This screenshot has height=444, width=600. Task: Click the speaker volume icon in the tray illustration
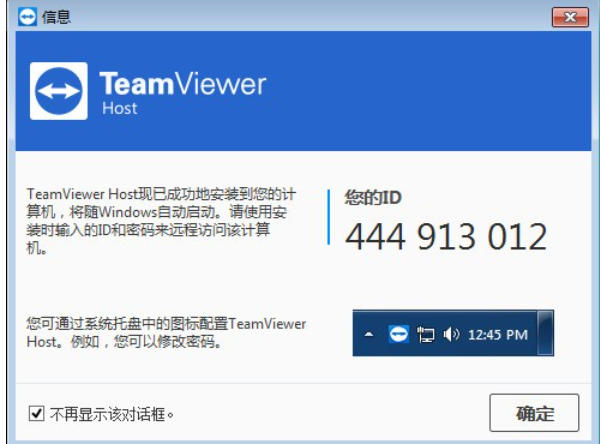tap(451, 335)
